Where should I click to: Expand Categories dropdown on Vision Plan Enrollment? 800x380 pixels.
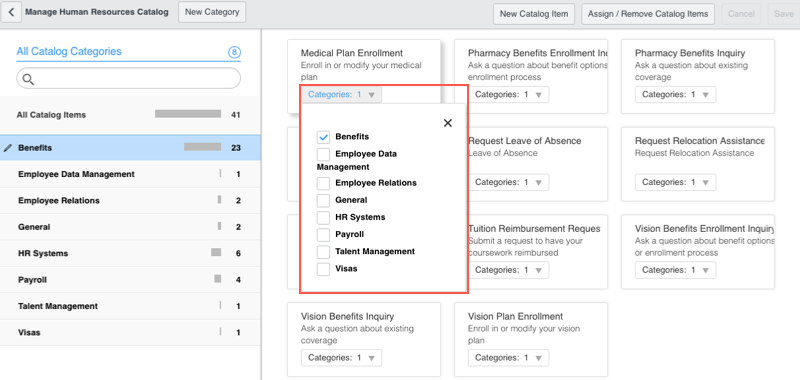pos(508,358)
